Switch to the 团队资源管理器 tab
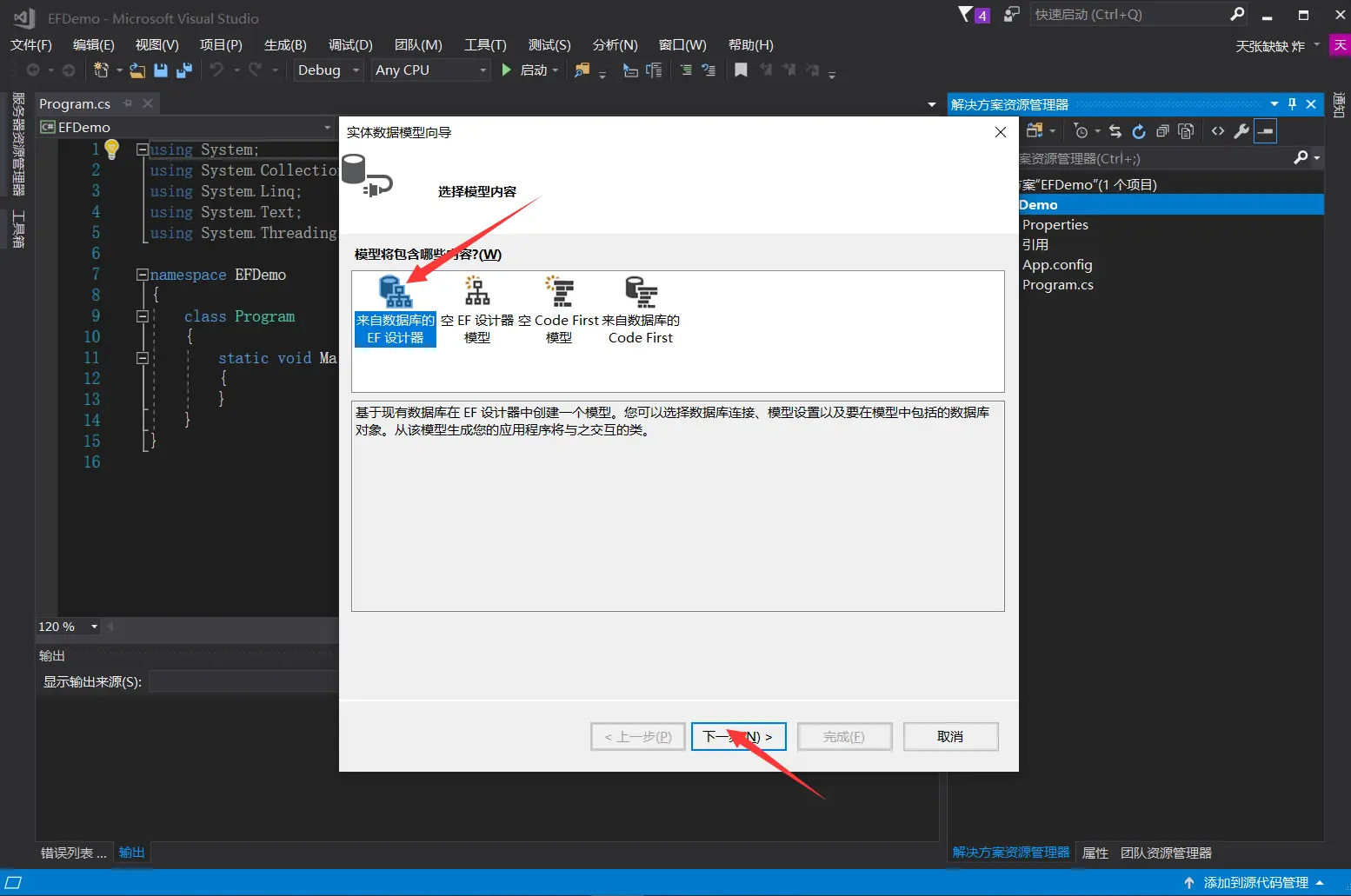The width and height of the screenshot is (1351, 896). [x=1166, y=853]
